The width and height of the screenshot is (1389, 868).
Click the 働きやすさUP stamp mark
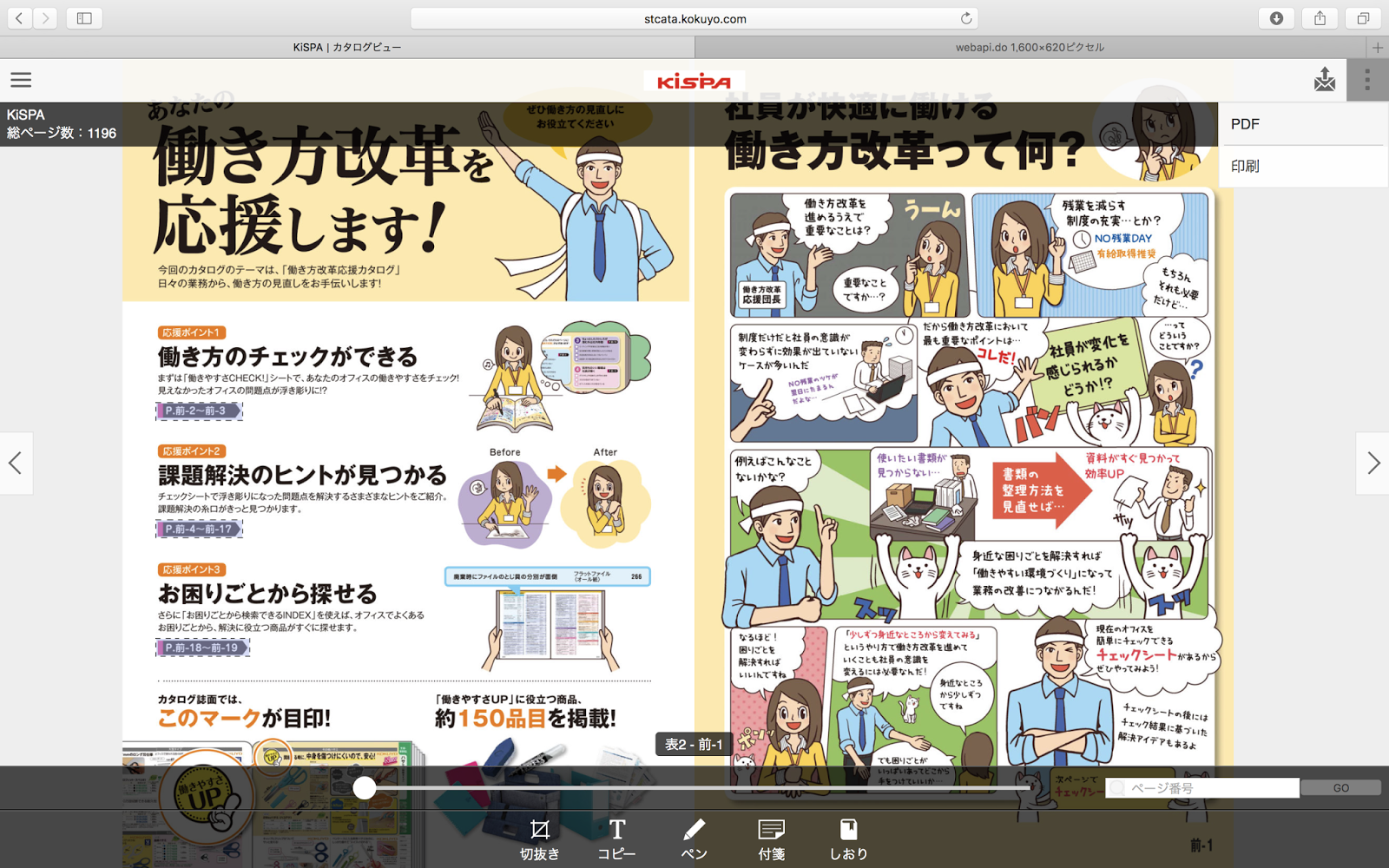[x=206, y=797]
